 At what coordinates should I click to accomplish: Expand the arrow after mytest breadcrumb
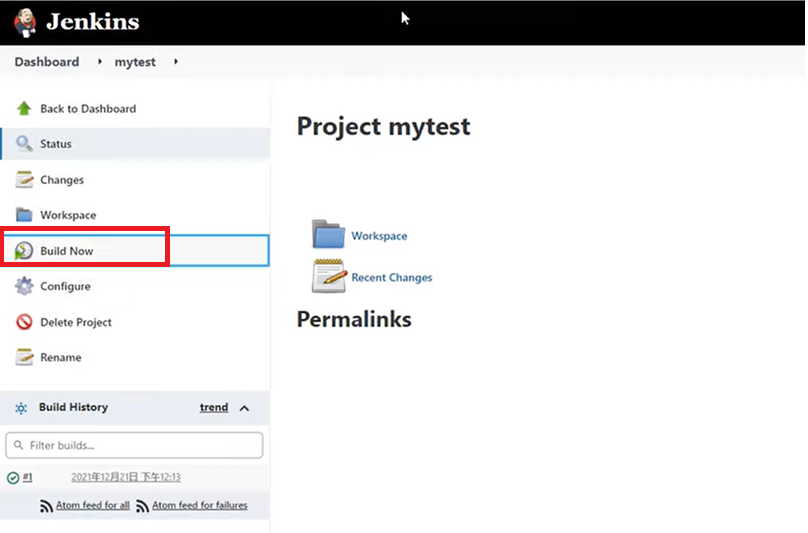pos(176,62)
